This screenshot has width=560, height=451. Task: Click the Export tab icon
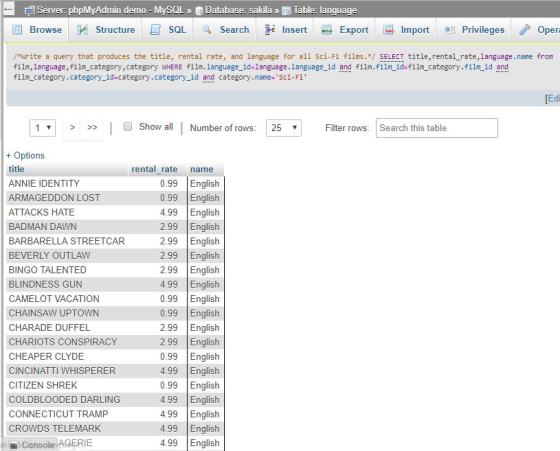327,30
